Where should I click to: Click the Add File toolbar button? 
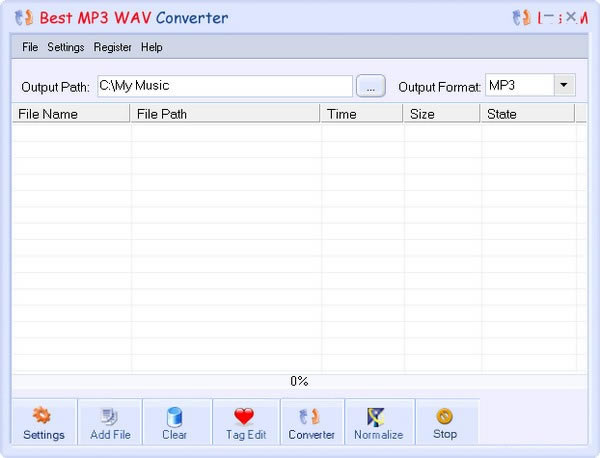coord(110,422)
